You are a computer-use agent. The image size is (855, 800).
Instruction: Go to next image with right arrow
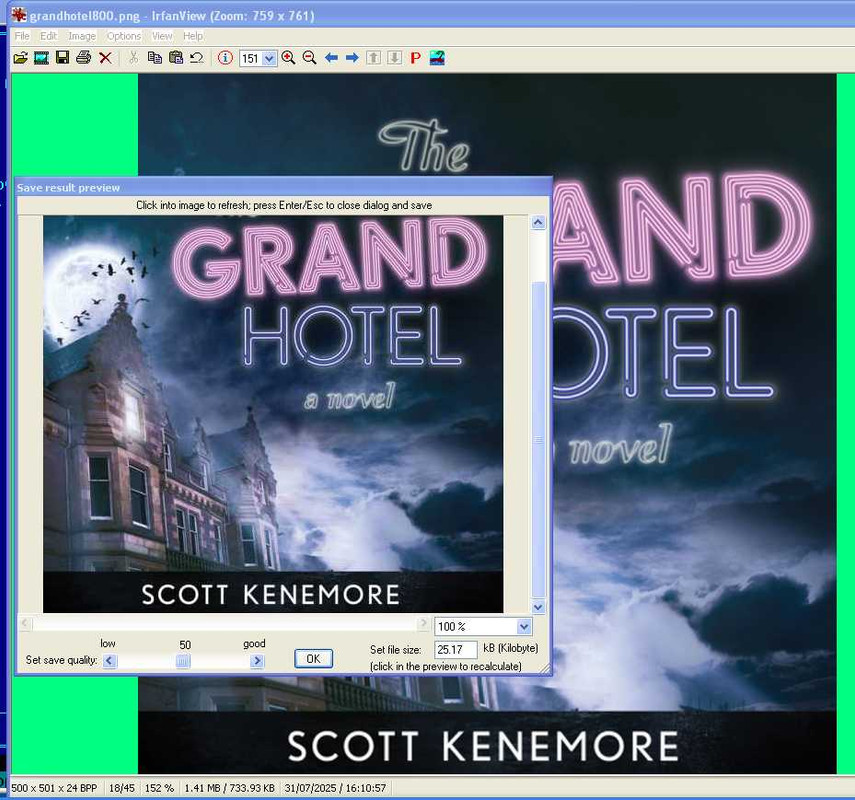[x=352, y=58]
